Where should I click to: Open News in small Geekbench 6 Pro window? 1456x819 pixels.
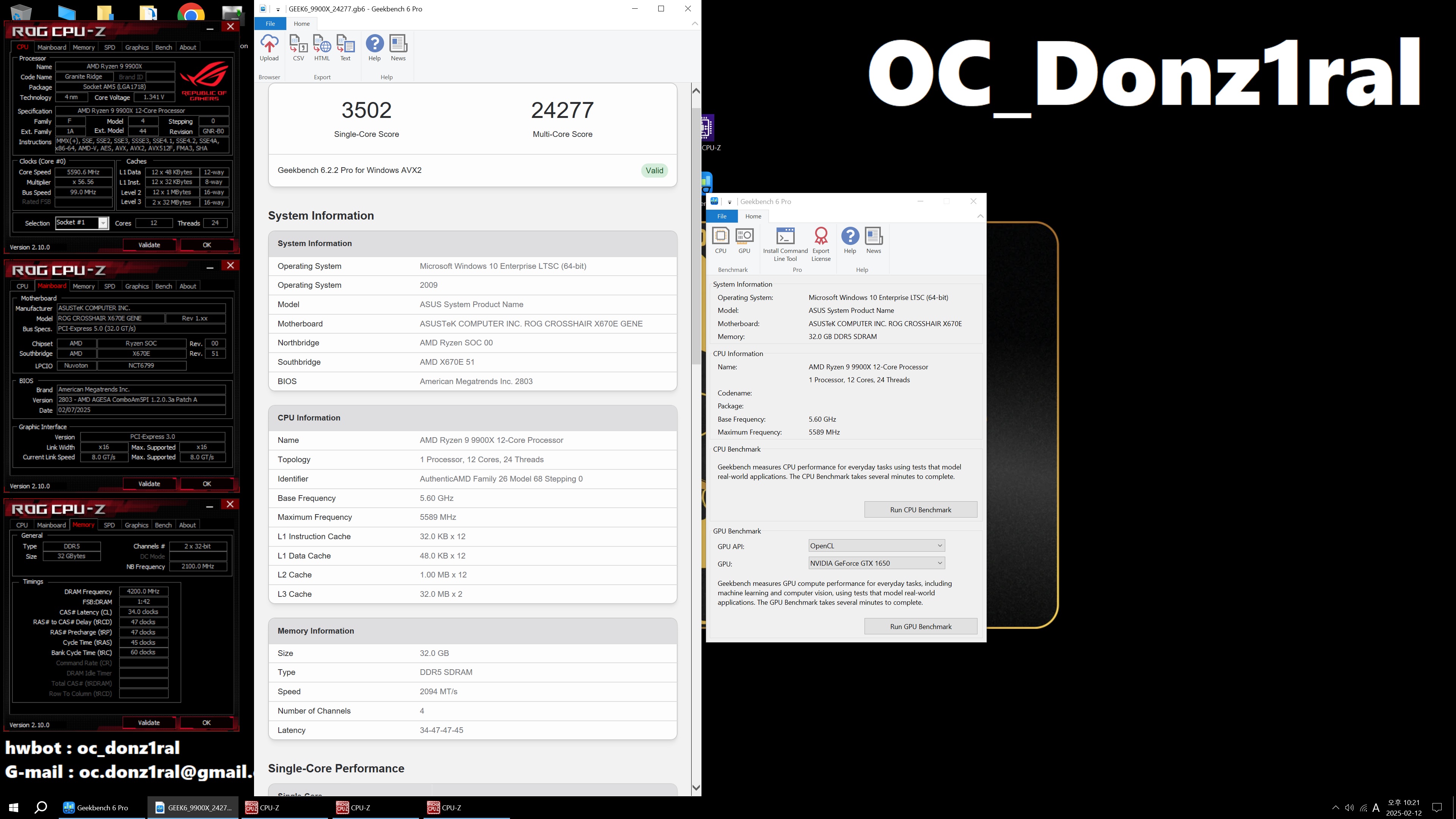point(874,241)
